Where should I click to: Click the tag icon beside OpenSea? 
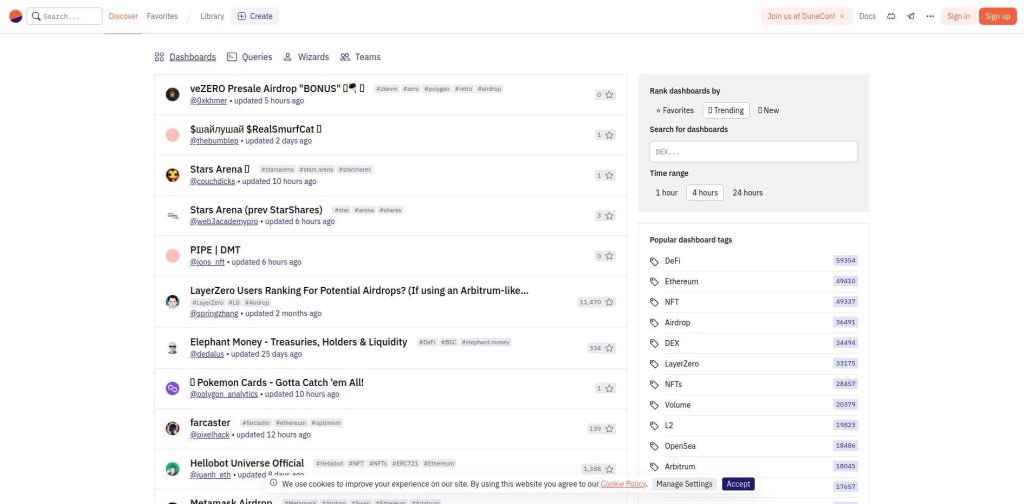pos(654,447)
